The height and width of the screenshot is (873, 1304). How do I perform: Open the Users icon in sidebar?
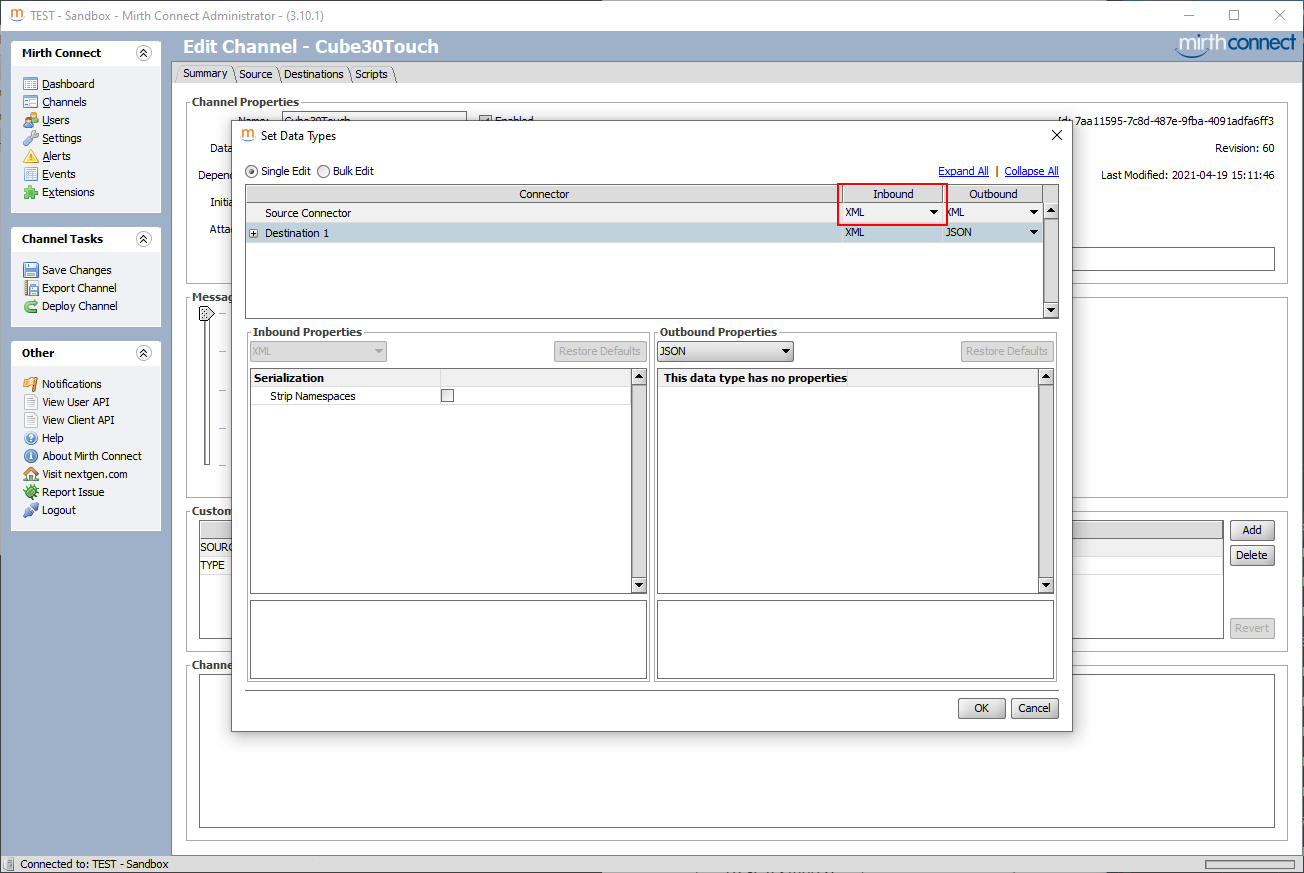pyautogui.click(x=31, y=120)
